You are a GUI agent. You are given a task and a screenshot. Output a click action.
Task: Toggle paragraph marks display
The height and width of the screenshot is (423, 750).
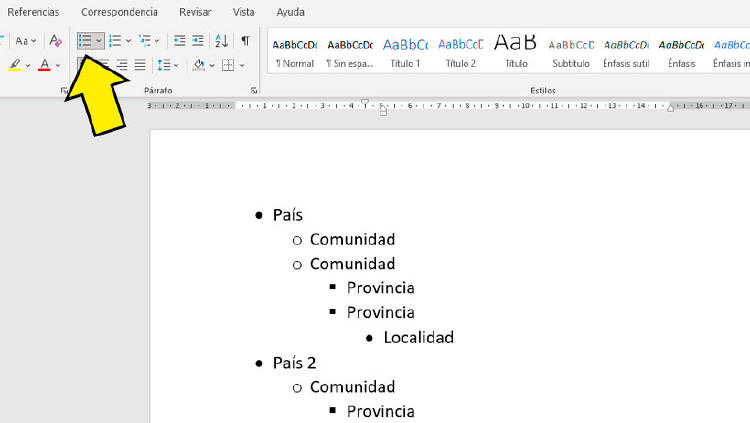245,41
